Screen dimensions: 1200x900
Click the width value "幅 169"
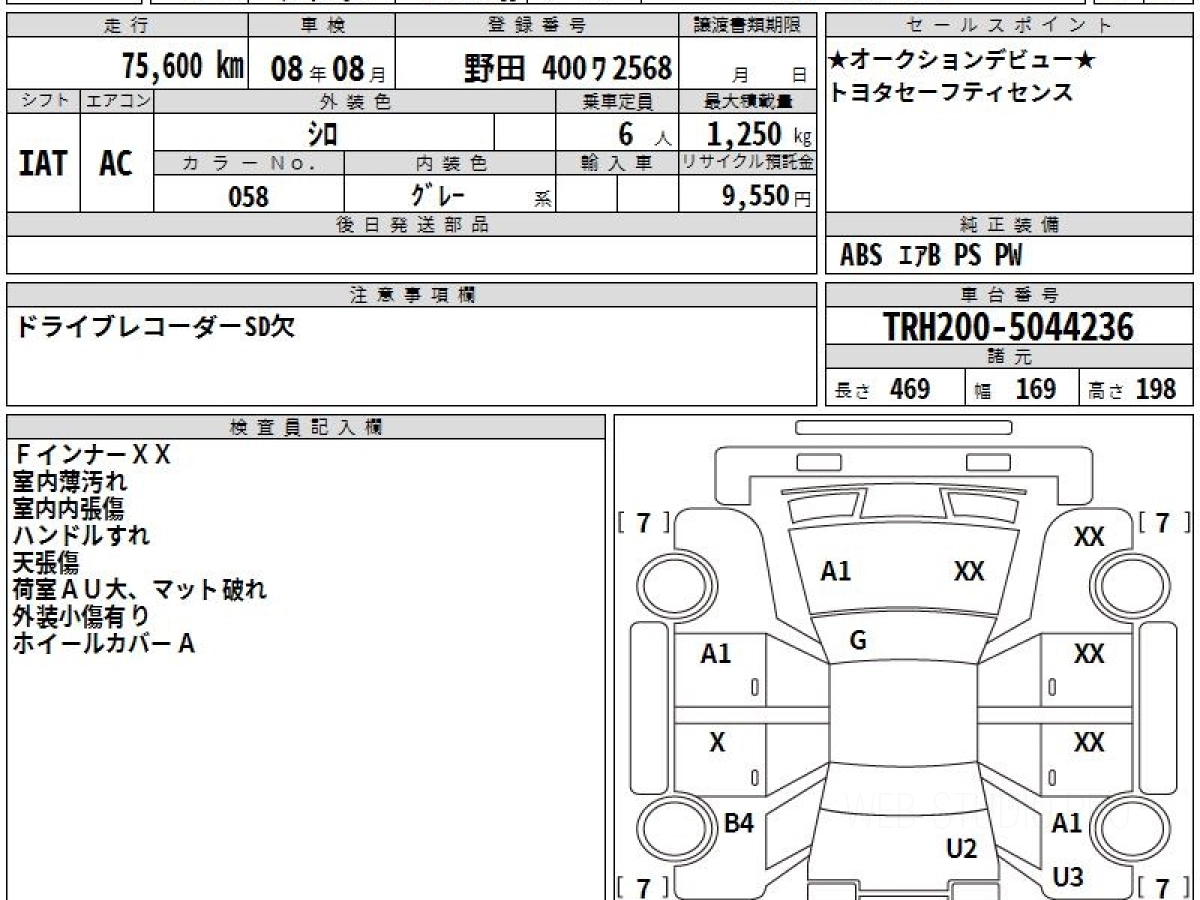pos(1015,389)
